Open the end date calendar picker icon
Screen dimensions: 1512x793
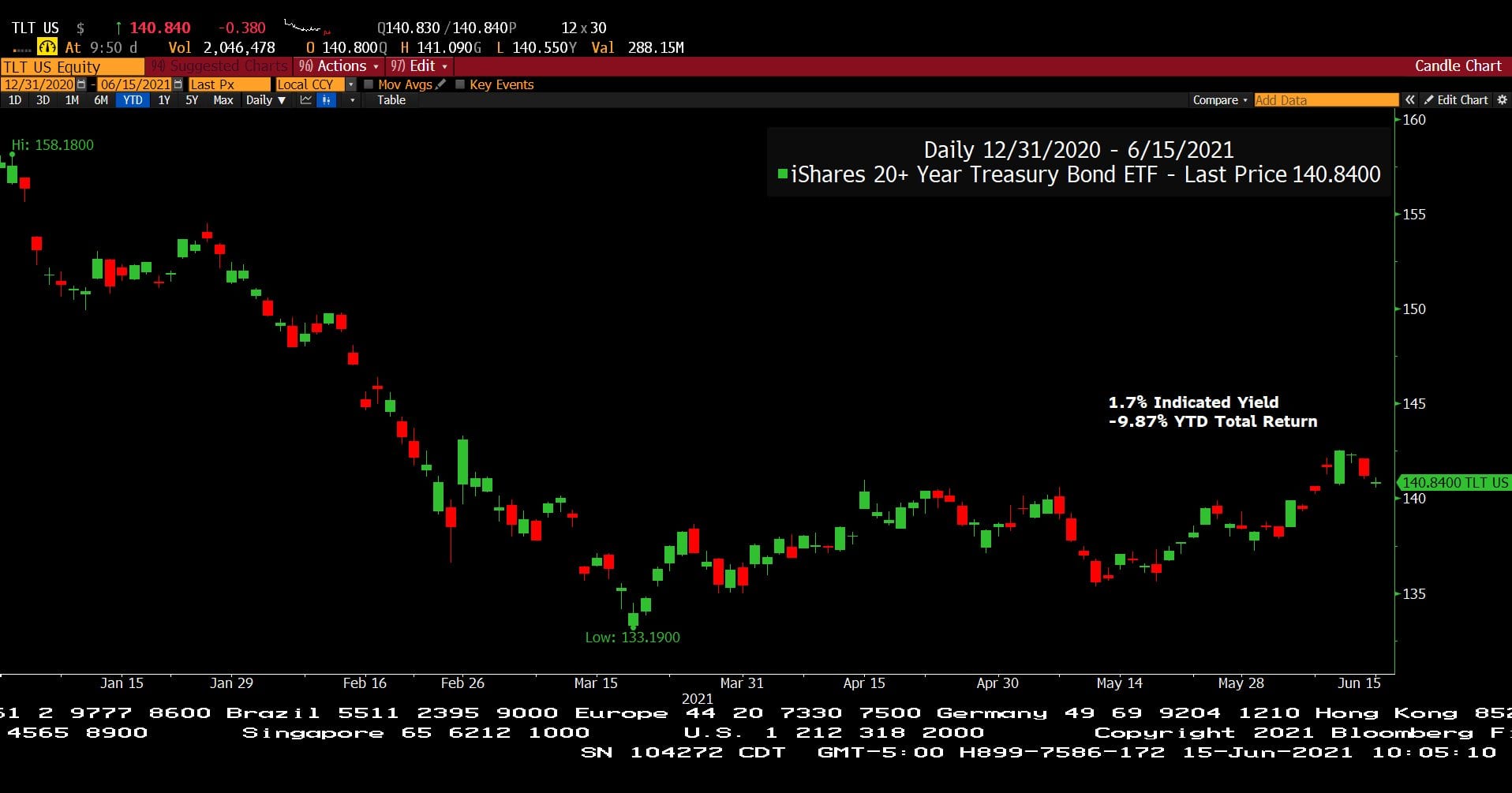tap(178, 84)
